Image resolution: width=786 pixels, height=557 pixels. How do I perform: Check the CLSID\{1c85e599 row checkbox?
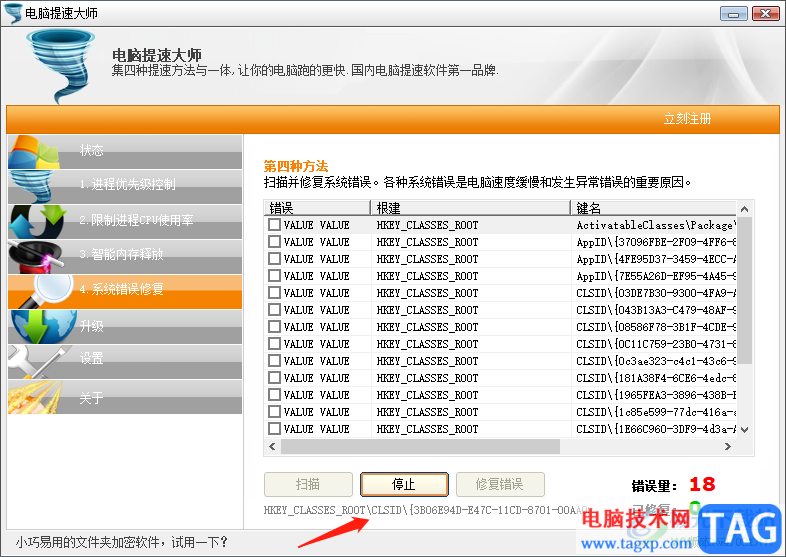274,412
